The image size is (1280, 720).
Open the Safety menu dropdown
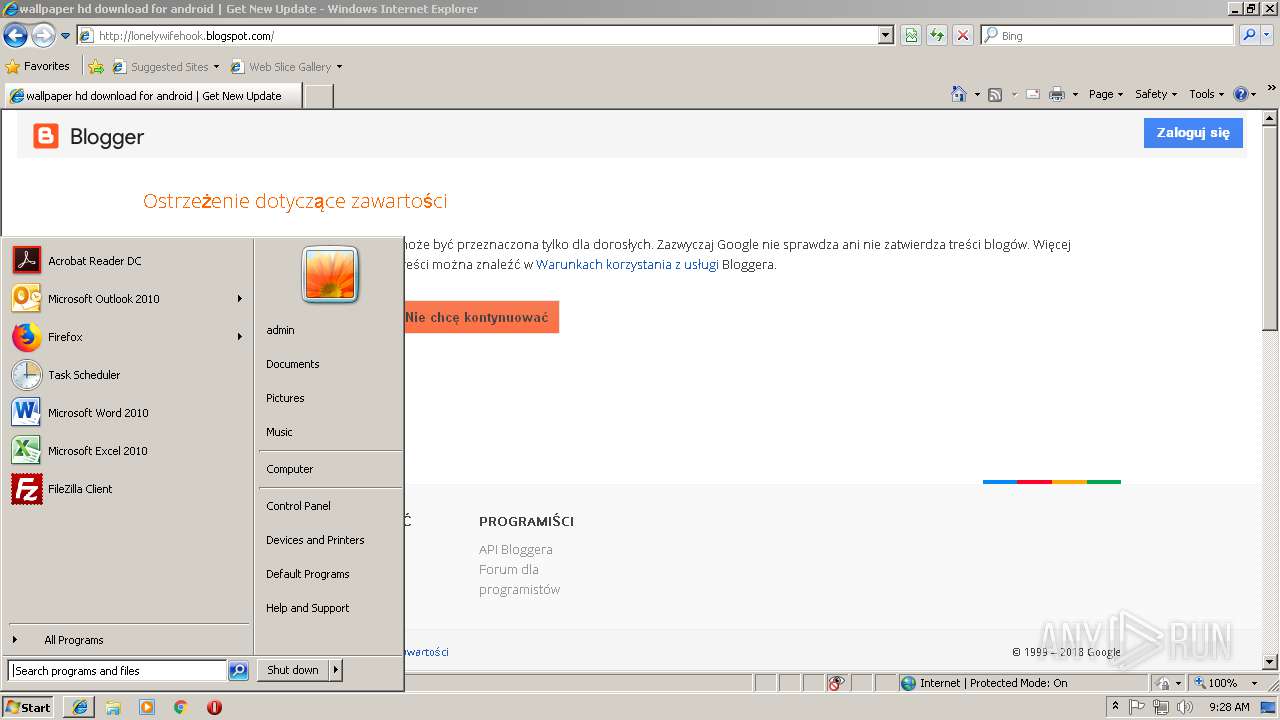(x=1156, y=94)
